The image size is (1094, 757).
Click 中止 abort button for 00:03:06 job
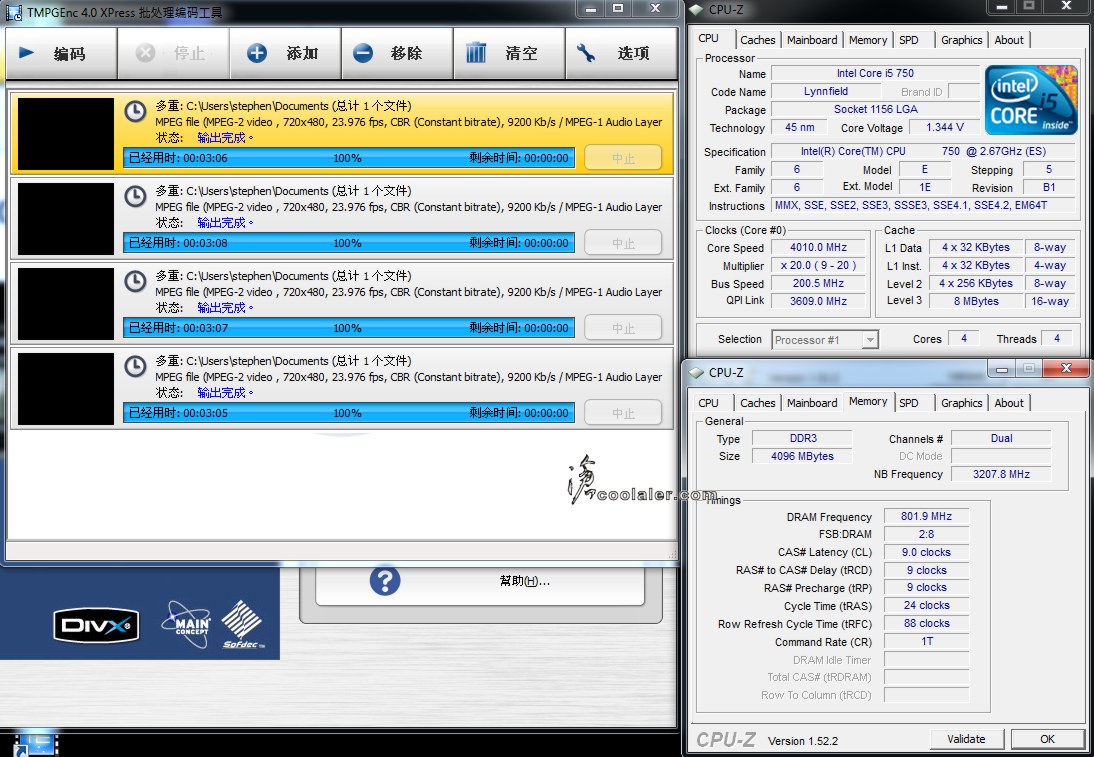click(x=623, y=158)
